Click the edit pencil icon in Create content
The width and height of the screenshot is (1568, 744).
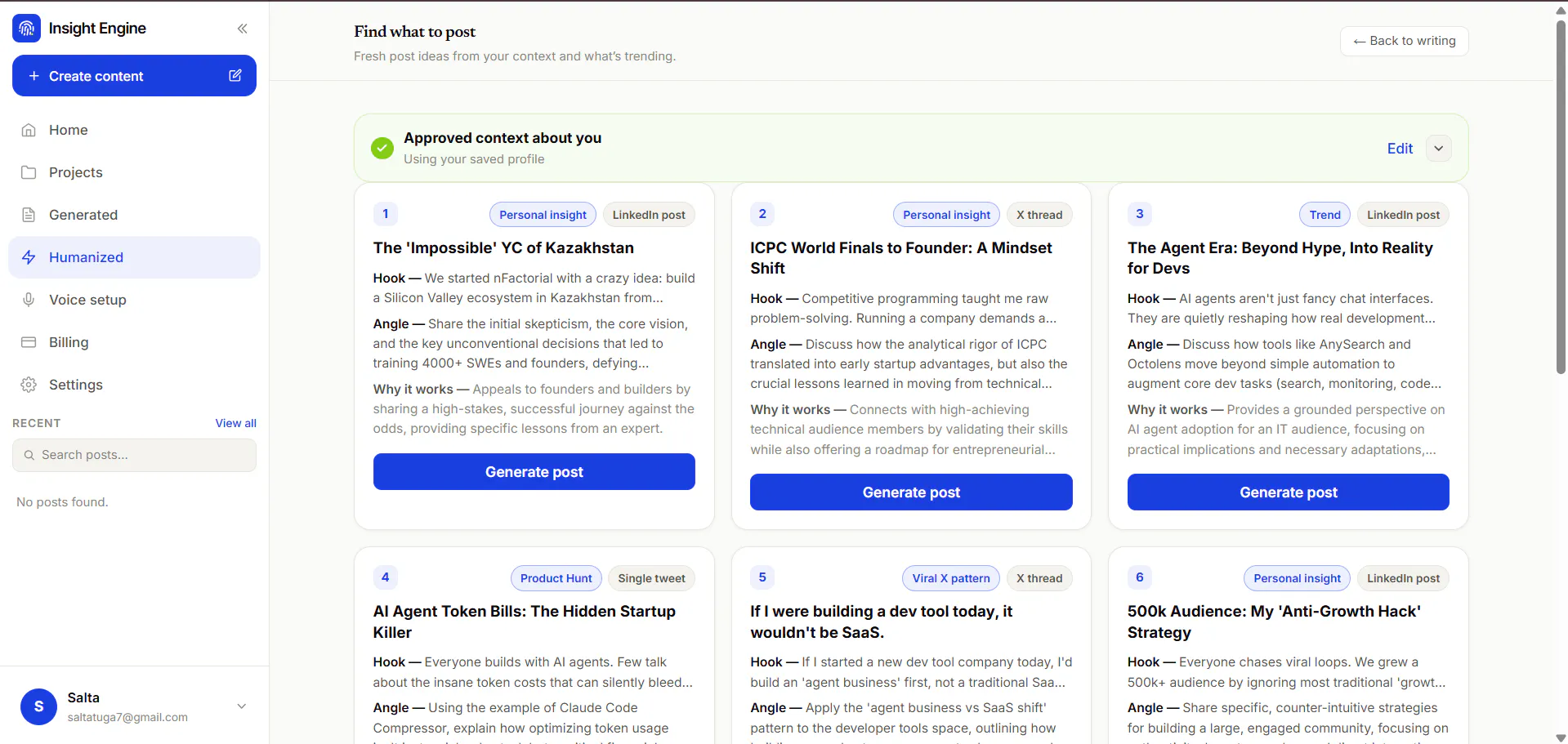(235, 75)
